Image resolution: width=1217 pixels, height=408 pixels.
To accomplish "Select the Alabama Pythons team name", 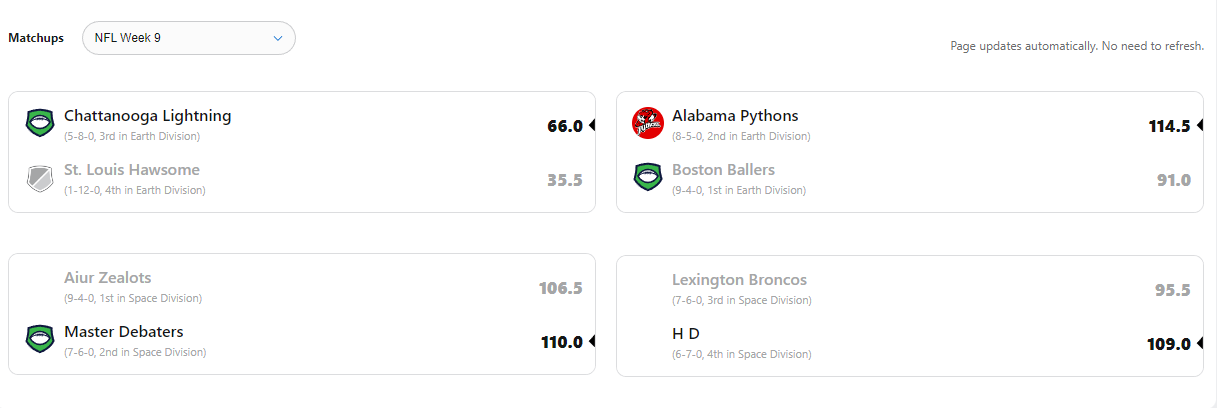I will click(735, 116).
